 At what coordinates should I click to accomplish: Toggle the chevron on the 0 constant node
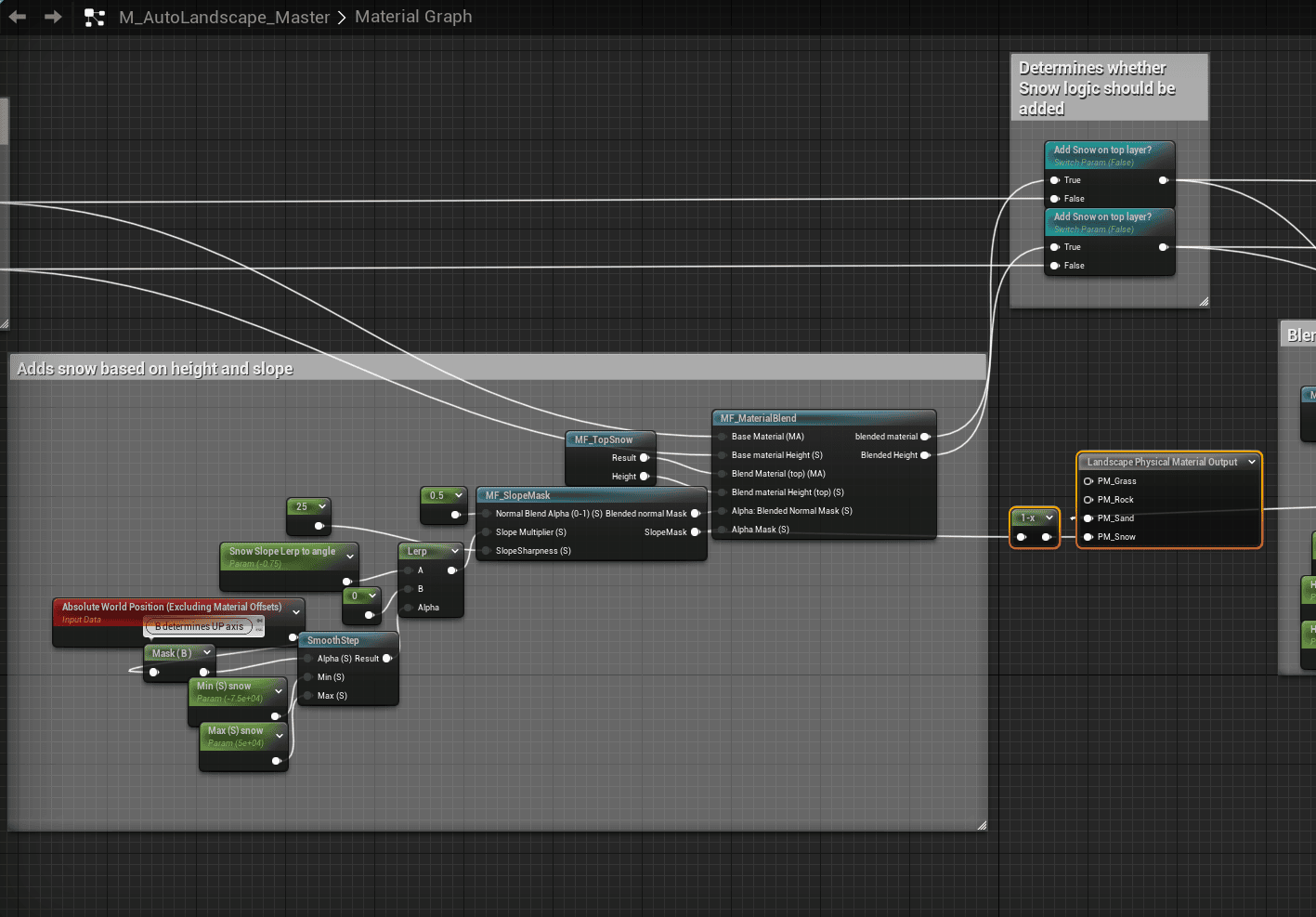[x=372, y=596]
